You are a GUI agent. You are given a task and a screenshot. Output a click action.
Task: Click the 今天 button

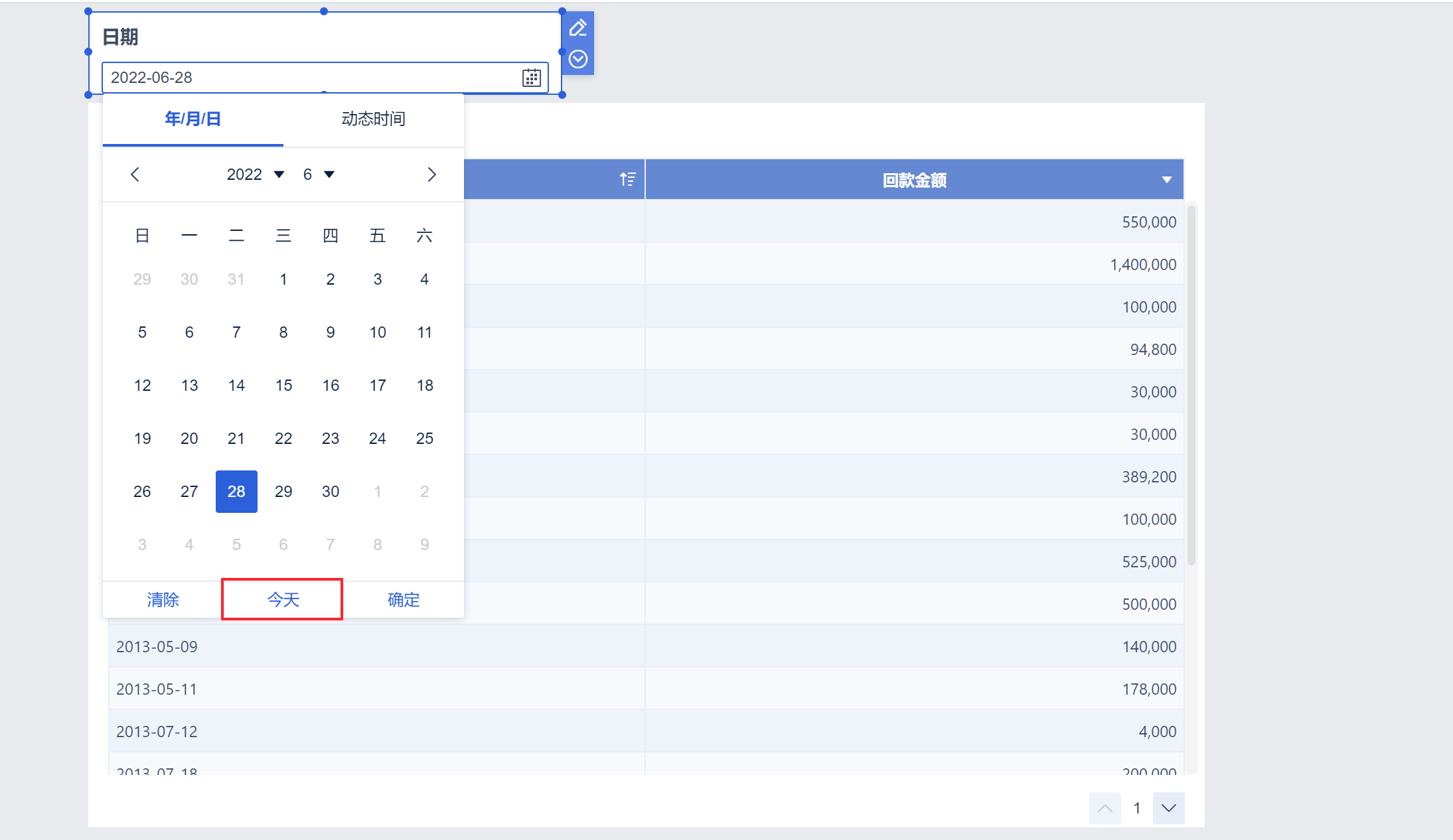click(283, 600)
